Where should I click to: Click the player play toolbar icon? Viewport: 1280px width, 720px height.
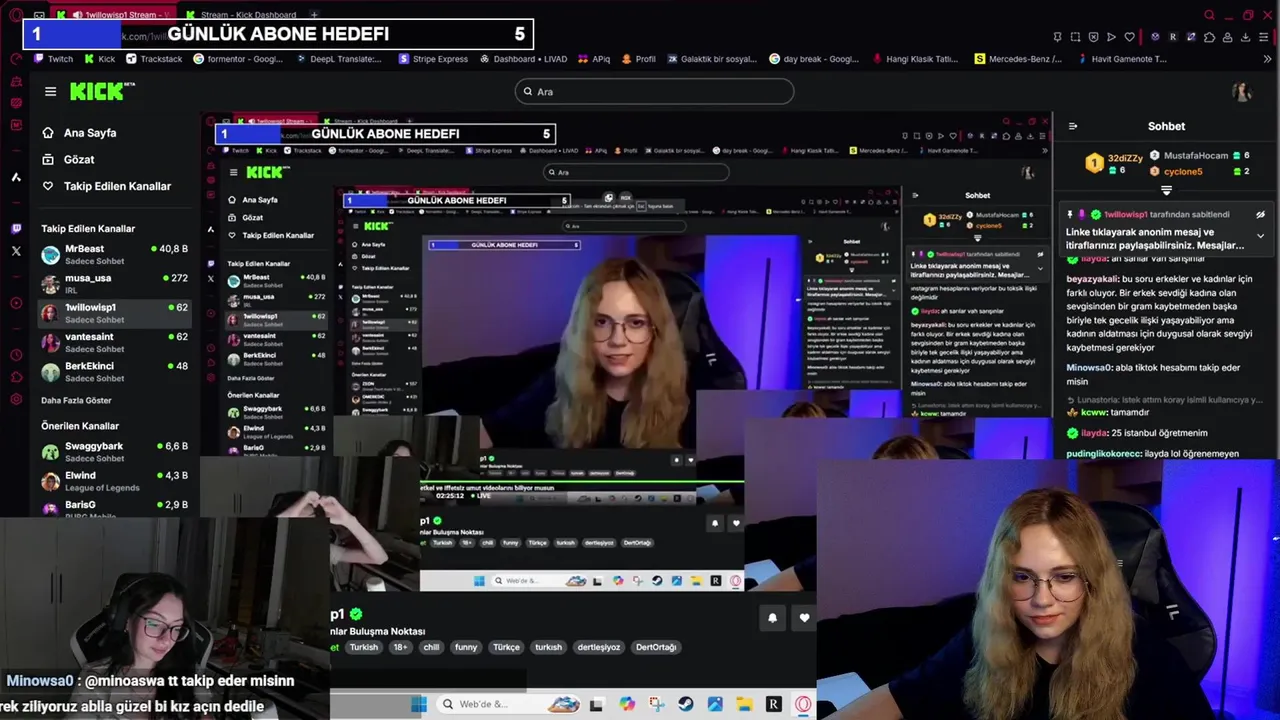1111,37
